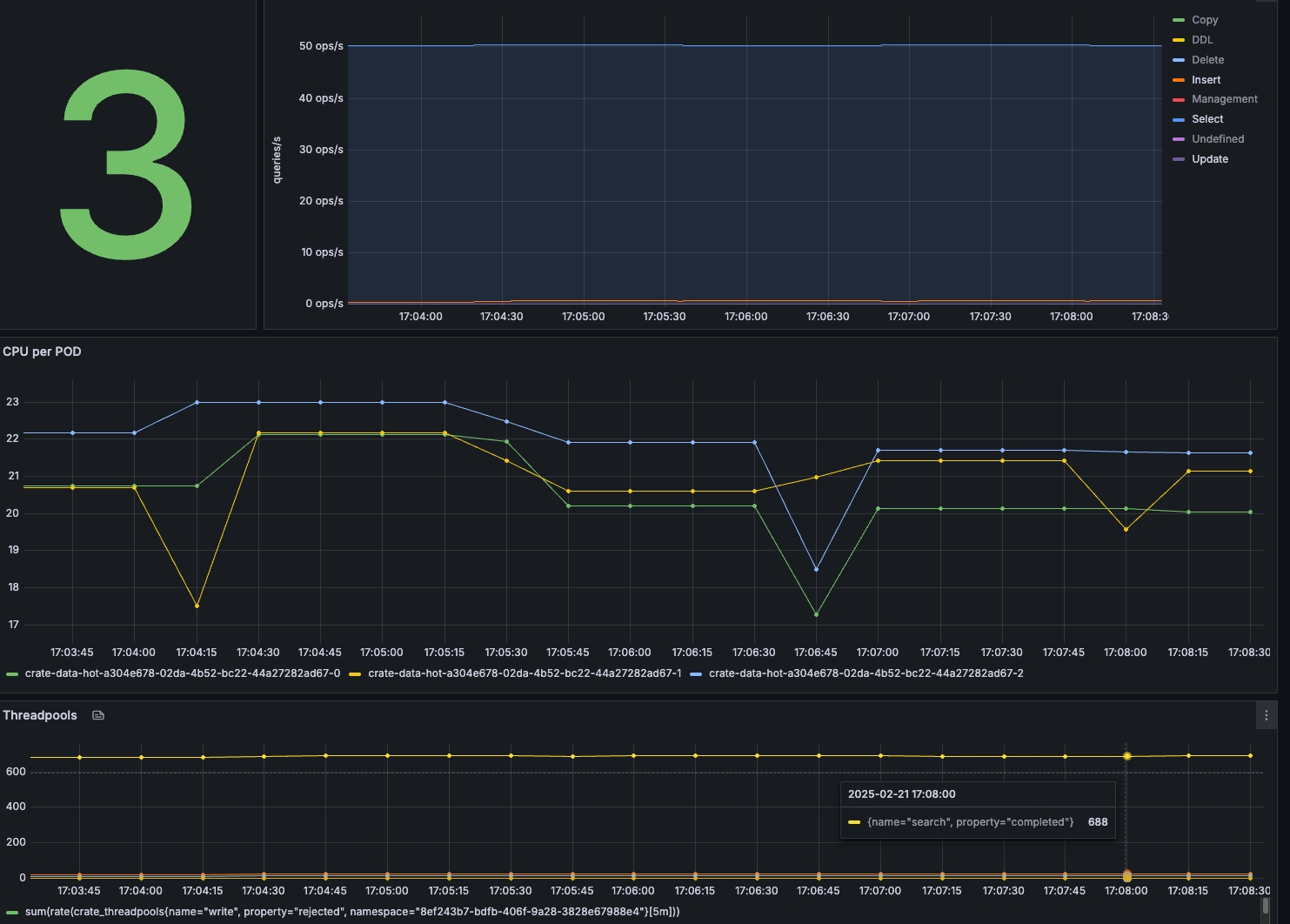Open the Threadpools panel kebab menu
Screen dimensions: 1290x924
tap(1266, 715)
